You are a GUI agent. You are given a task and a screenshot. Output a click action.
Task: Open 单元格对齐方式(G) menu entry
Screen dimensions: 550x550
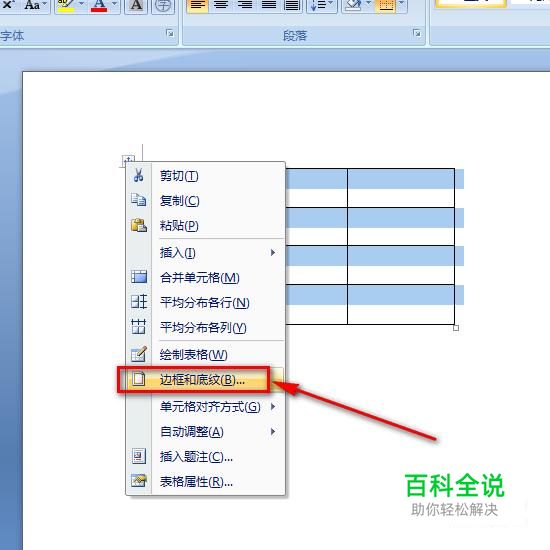click(205, 407)
